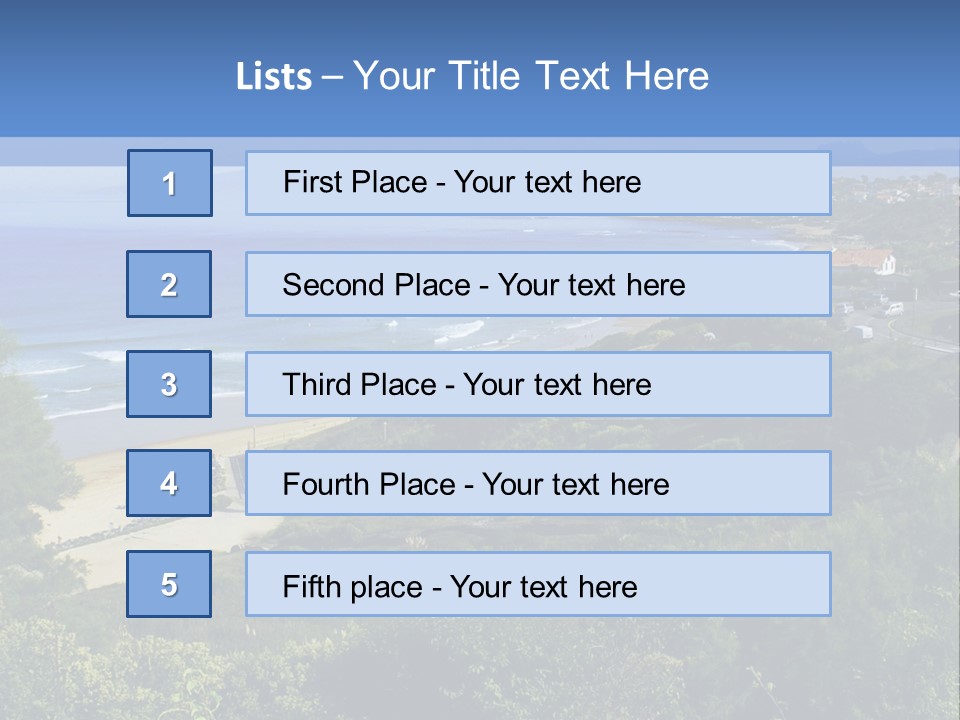Select the "Fifth place" text box

coord(538,584)
